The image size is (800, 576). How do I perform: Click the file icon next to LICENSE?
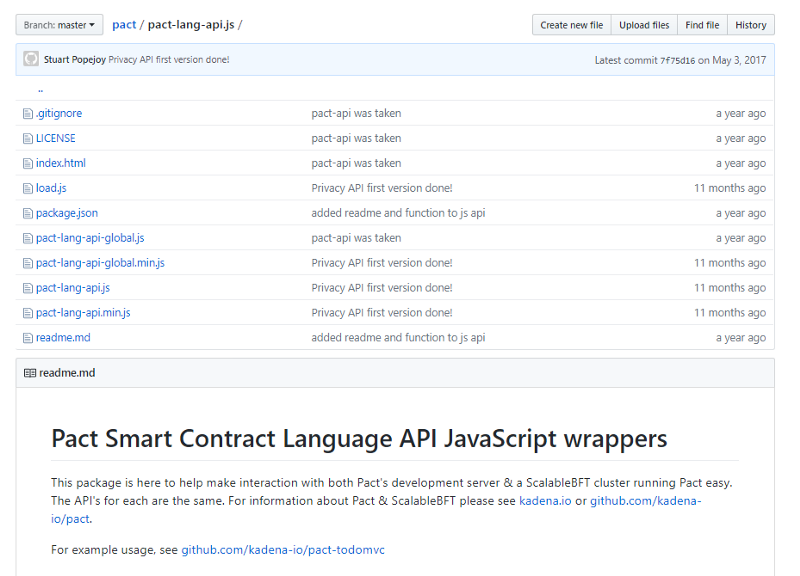pos(28,139)
